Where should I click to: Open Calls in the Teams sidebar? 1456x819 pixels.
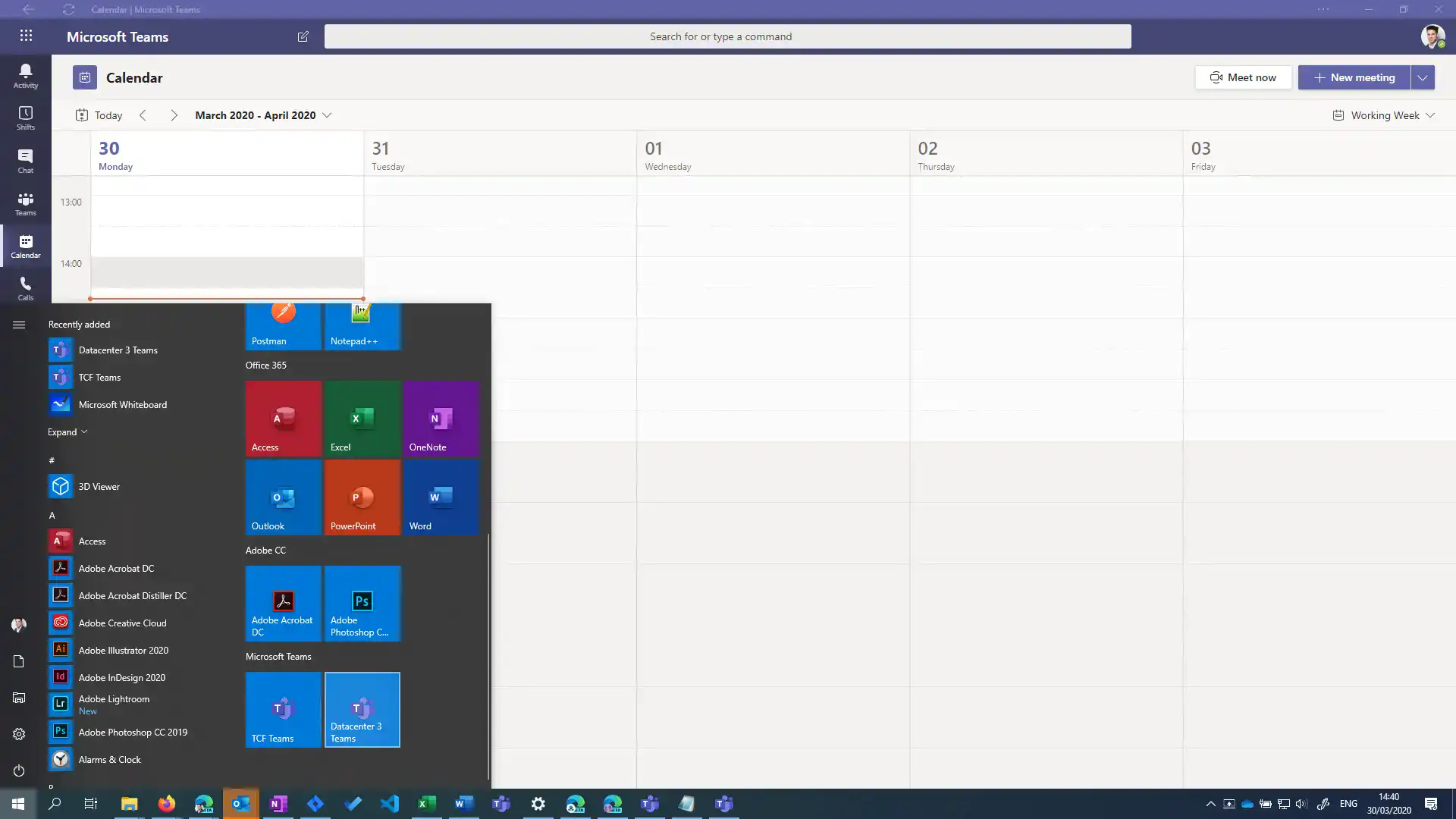tap(26, 288)
